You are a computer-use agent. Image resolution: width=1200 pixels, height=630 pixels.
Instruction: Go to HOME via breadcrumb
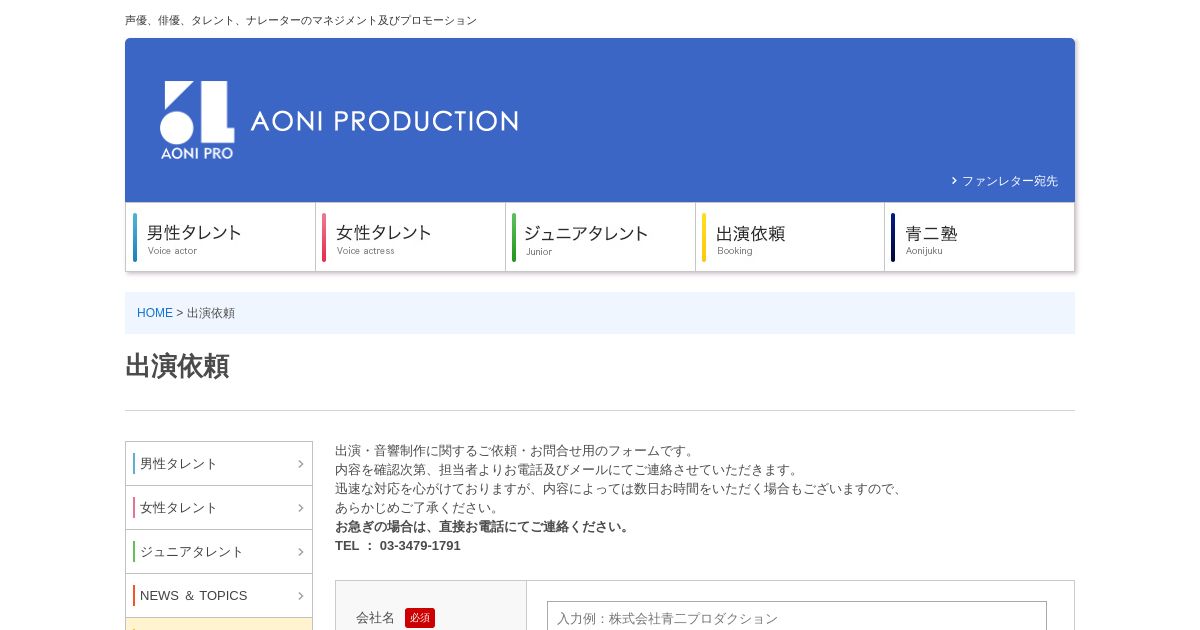tap(155, 313)
